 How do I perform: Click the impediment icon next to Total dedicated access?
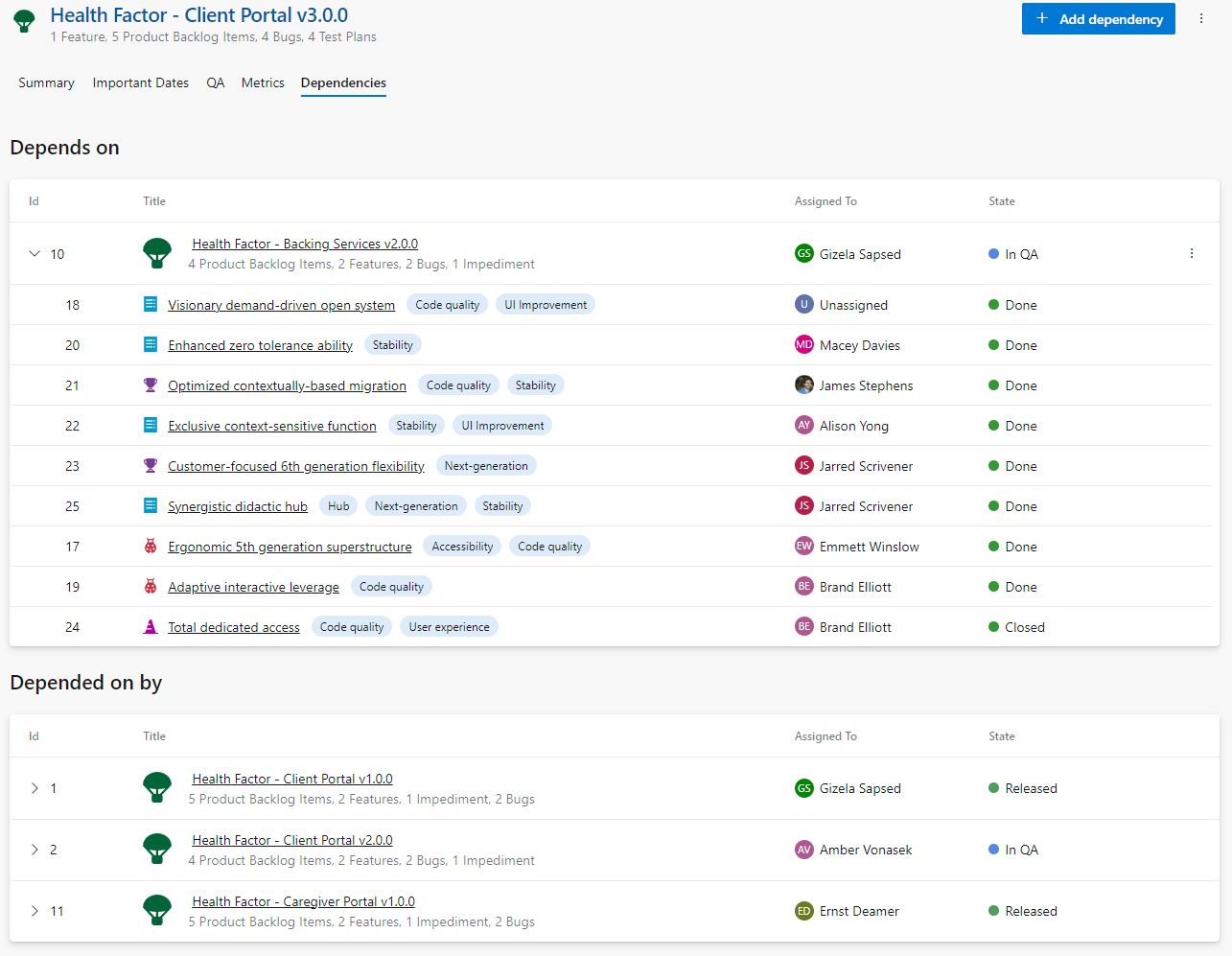[151, 626]
